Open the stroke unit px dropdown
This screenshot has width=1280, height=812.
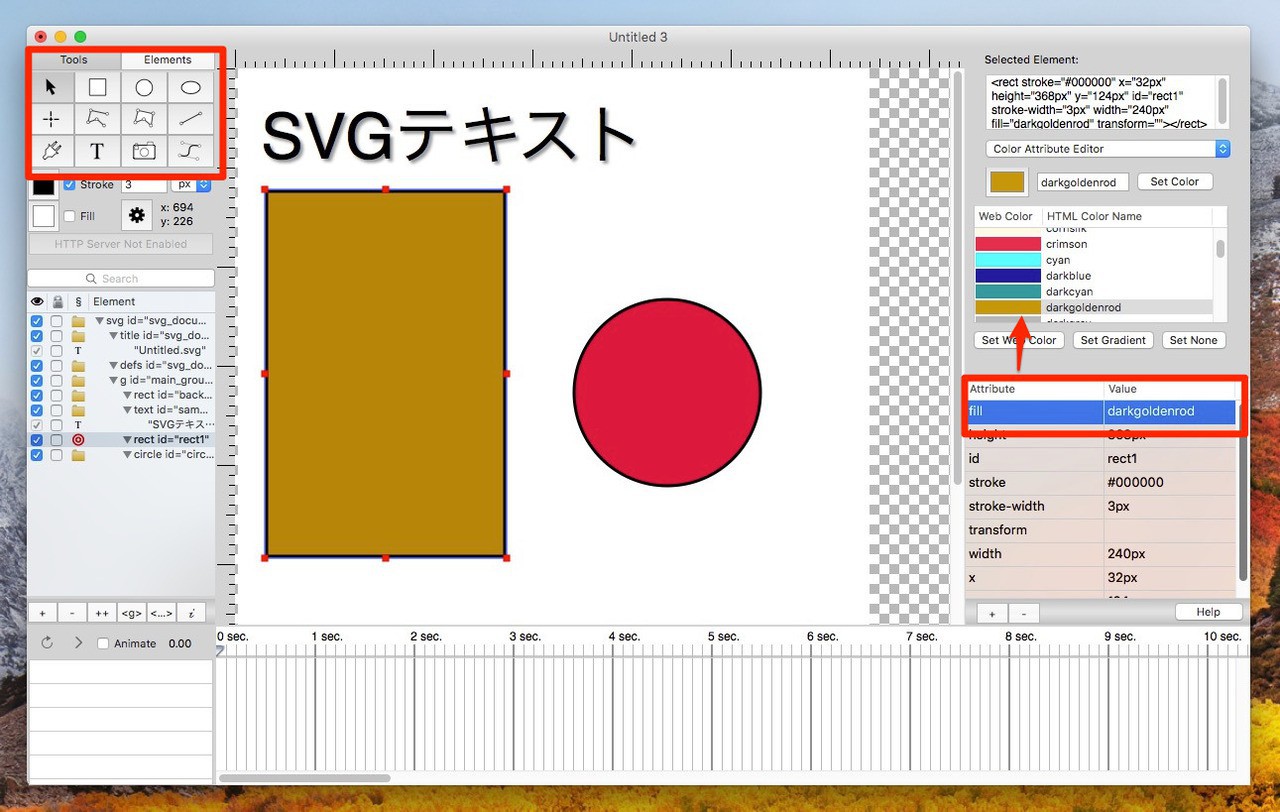point(190,185)
